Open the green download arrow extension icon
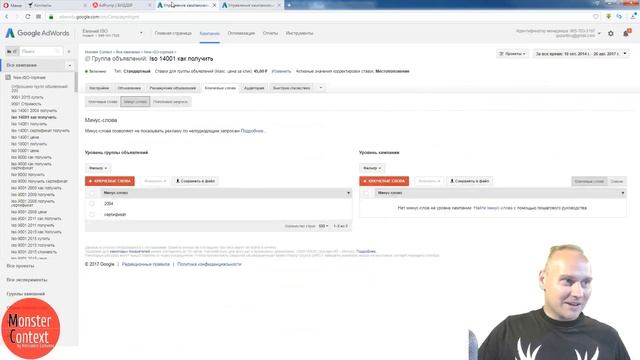640x360 pixels. [609, 17]
